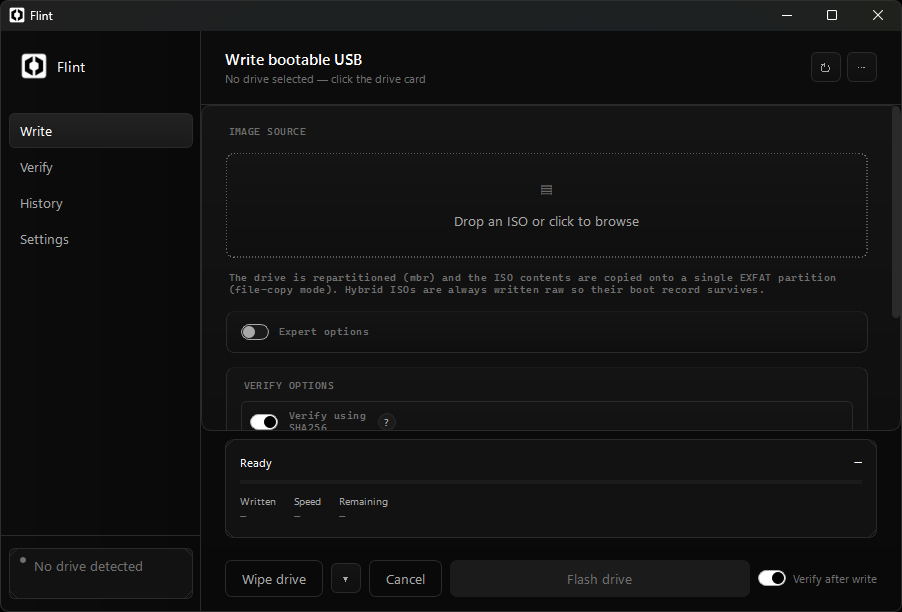Open the Settings section
Image resolution: width=902 pixels, height=612 pixels.
pyautogui.click(x=101, y=239)
